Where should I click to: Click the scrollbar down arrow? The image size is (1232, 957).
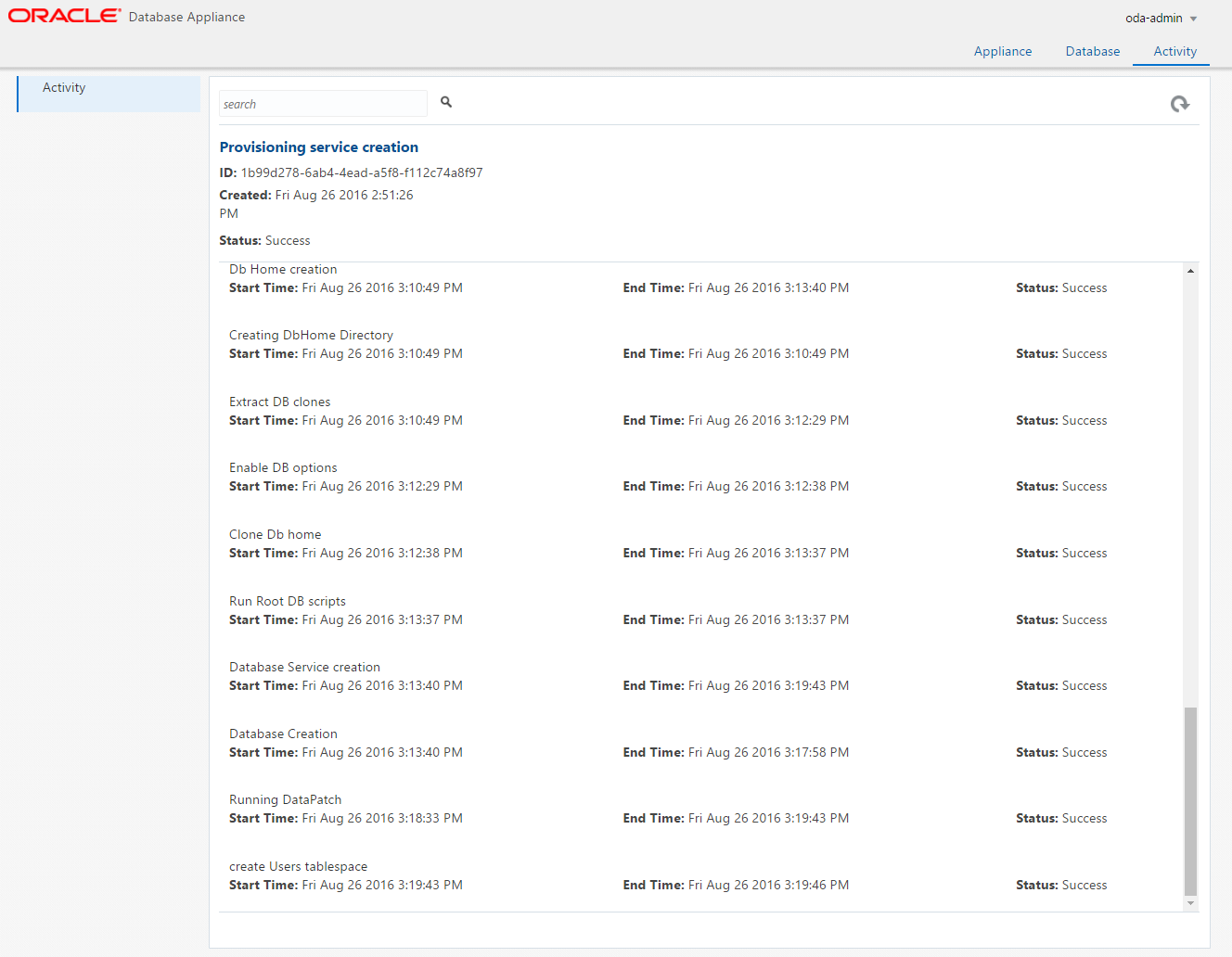1190,903
